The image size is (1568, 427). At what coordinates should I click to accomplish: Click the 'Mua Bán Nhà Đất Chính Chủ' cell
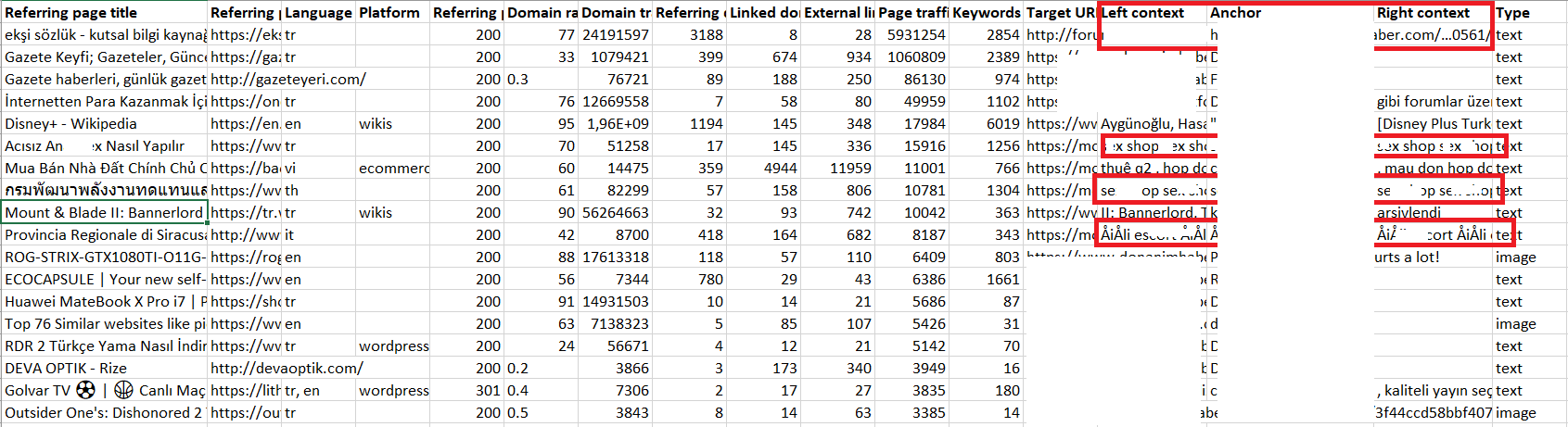click(x=104, y=168)
